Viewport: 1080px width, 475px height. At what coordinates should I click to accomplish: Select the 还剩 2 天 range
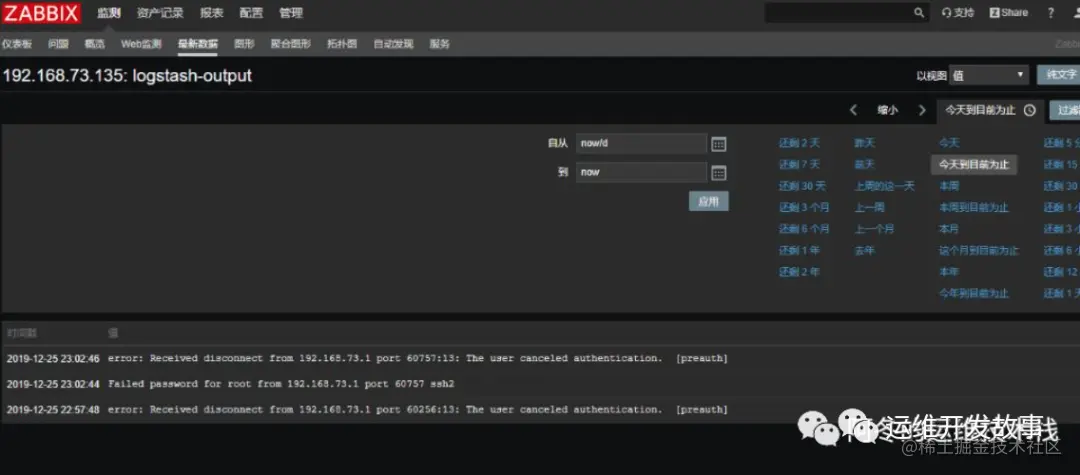coord(800,143)
